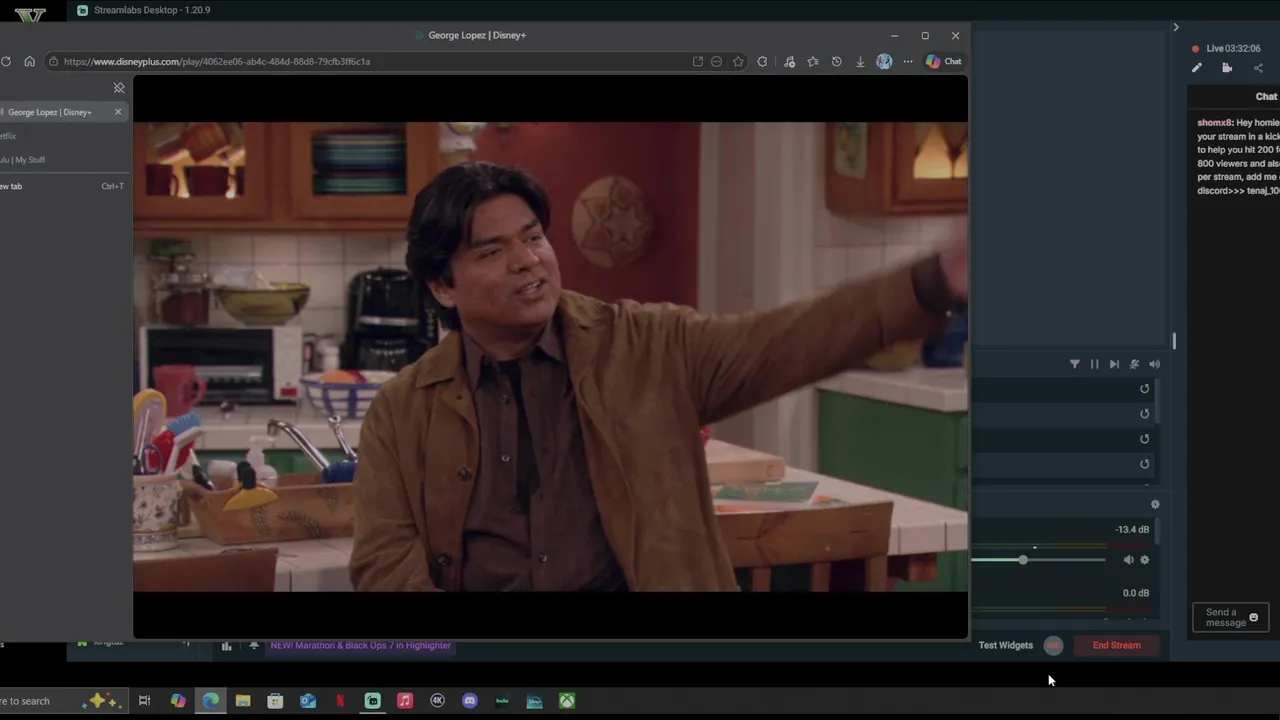1280x720 pixels.
Task: Open a New tab from the sidebar
Action: click(62, 186)
